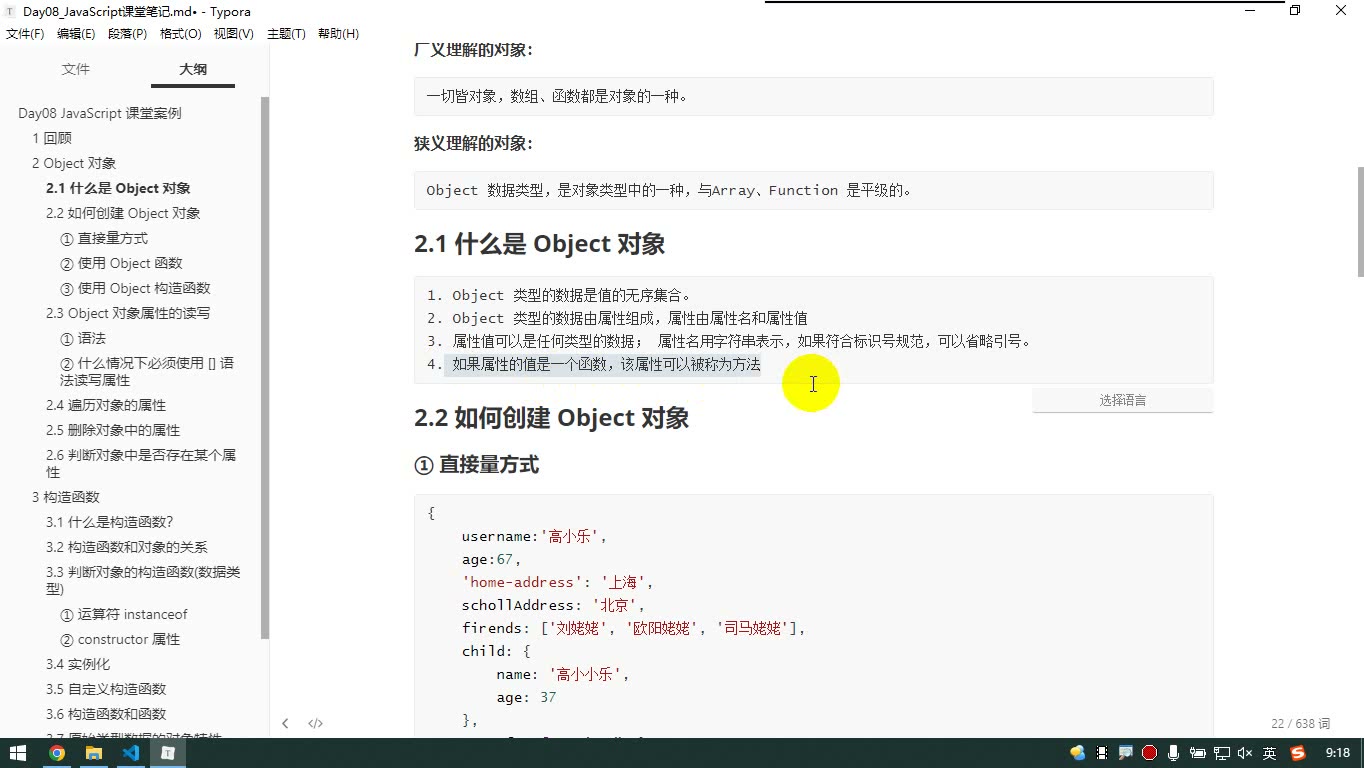
Task: Launch Chrome from the taskbar
Action: tap(57, 753)
